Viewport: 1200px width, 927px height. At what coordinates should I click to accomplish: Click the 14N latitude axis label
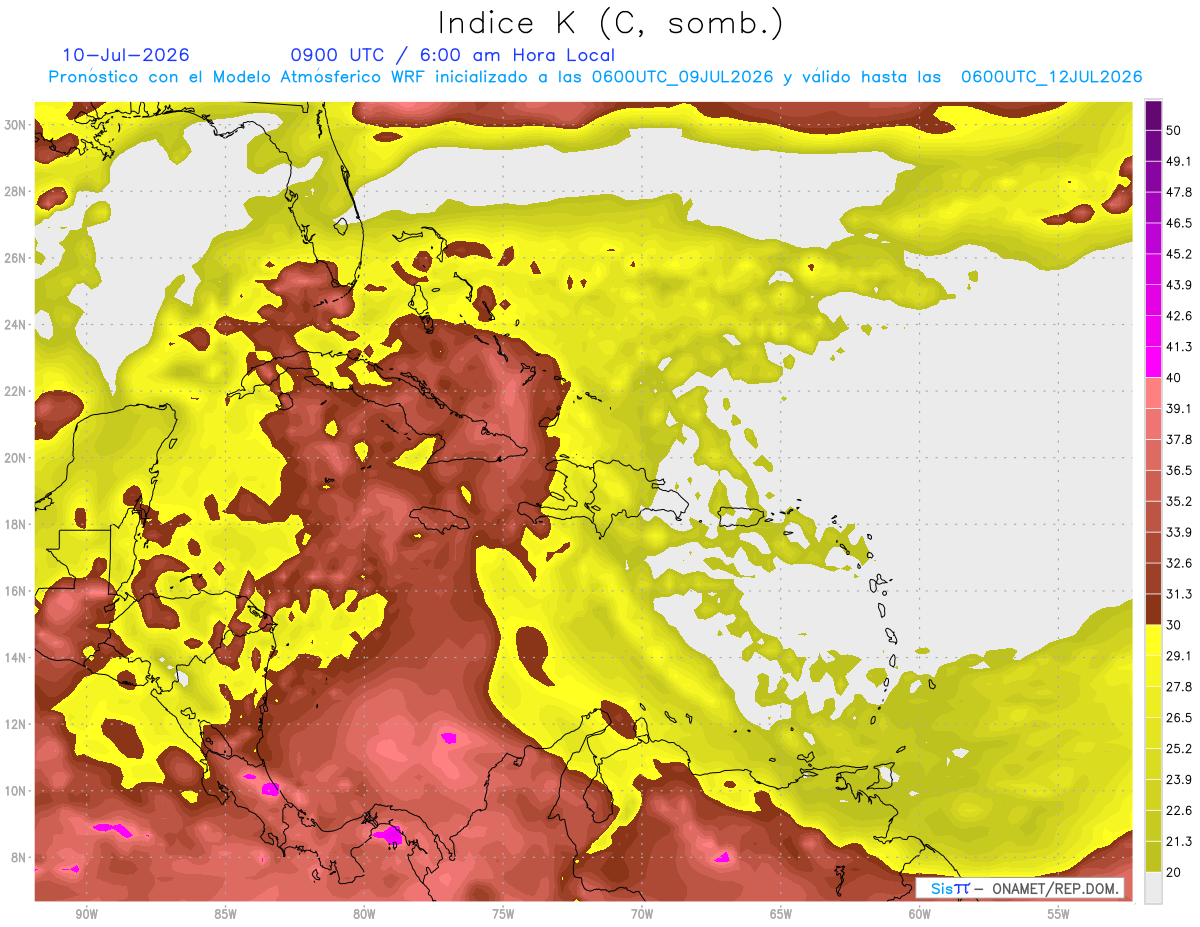pos(15,657)
